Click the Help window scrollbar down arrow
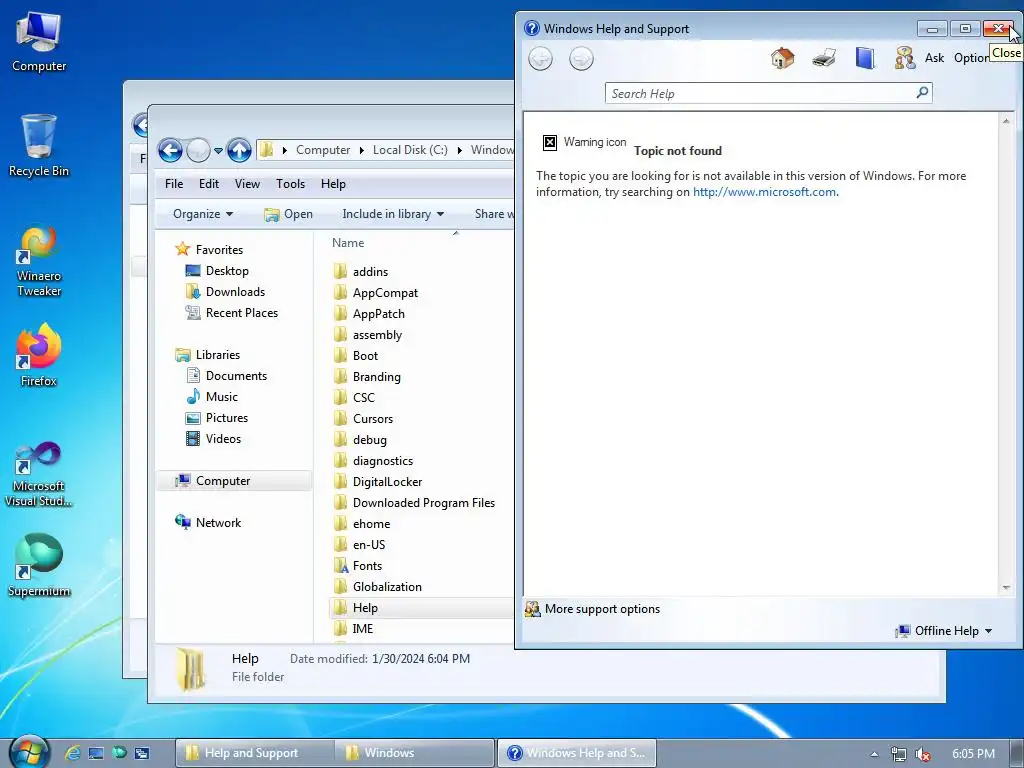1024x768 pixels. pyautogui.click(x=1006, y=588)
